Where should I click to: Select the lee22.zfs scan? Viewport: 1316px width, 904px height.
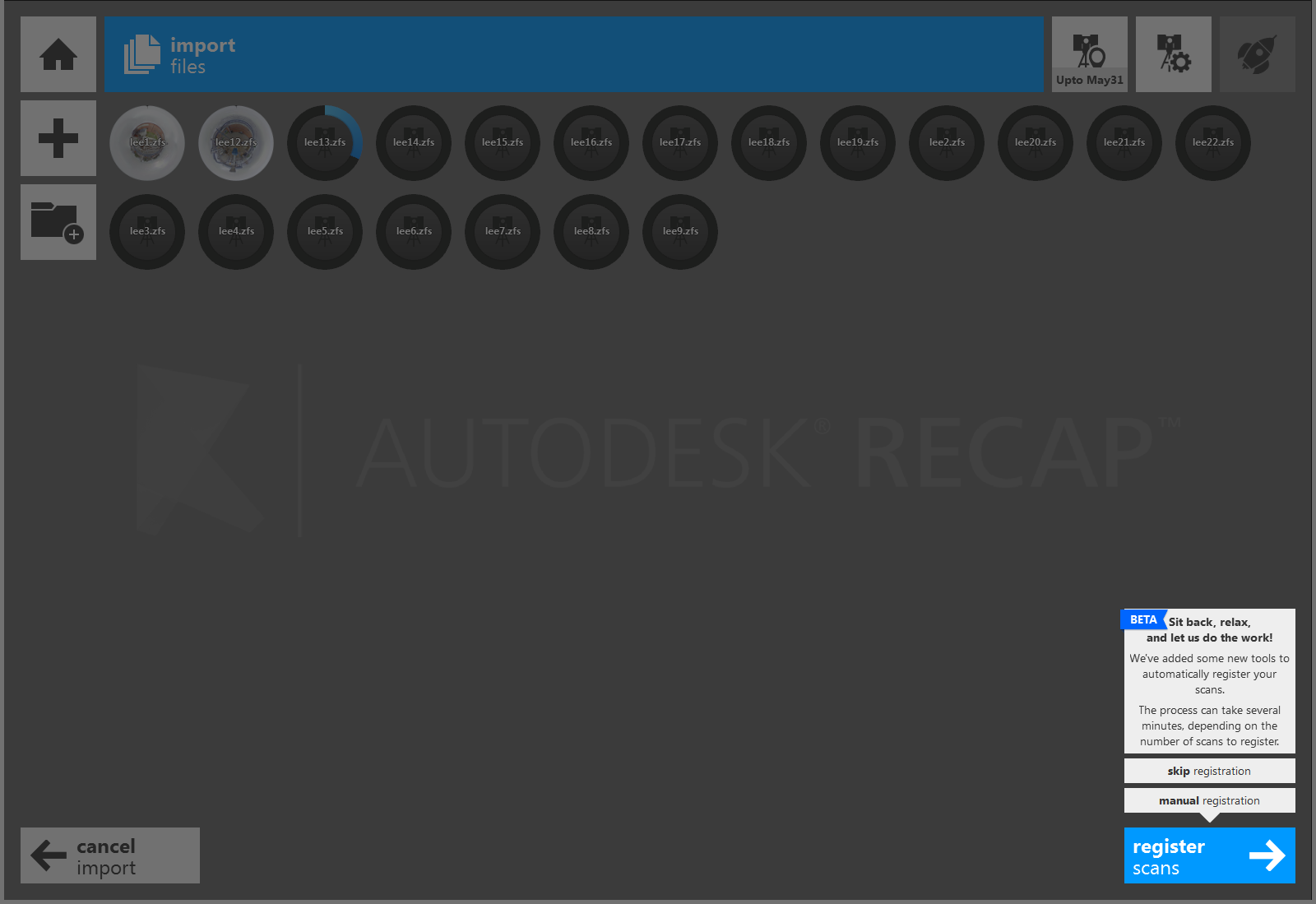[x=1213, y=143]
